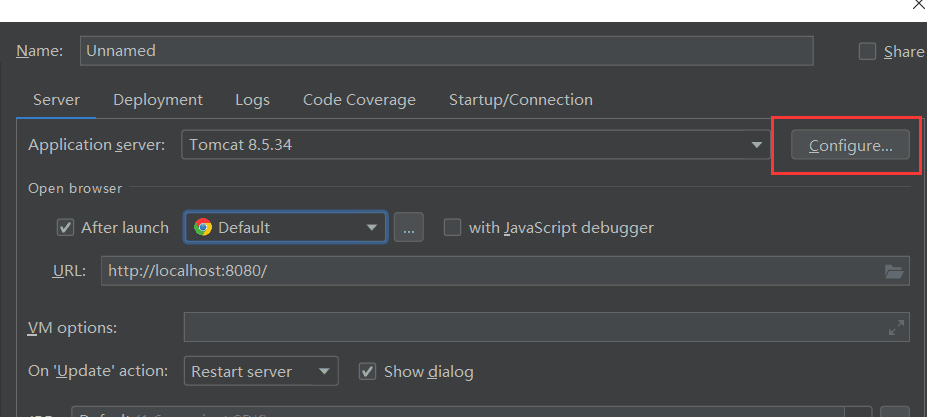The image size is (927, 417).
Task: Uncheck the Show dialog checkbox
Action: [367, 371]
